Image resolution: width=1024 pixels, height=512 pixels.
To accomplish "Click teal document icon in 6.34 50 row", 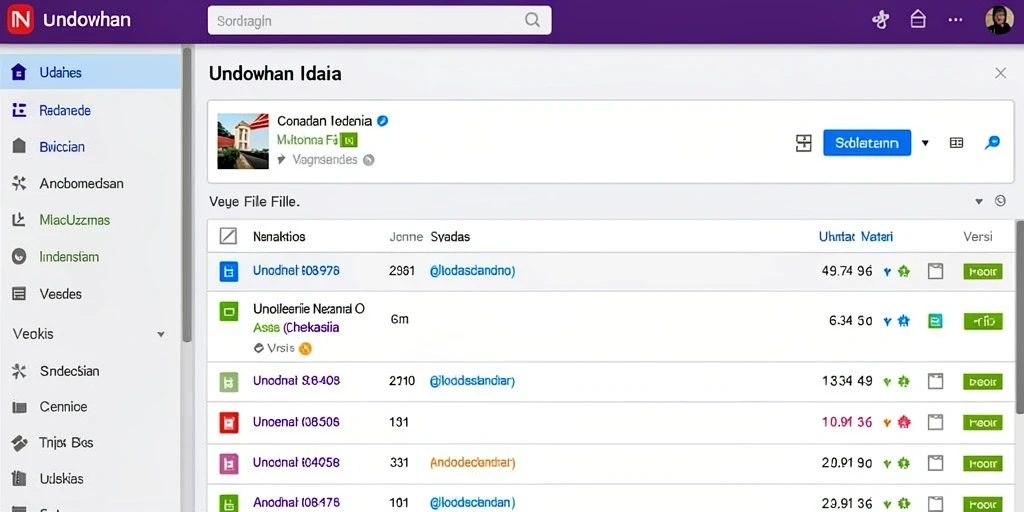I will pyautogui.click(x=936, y=321).
